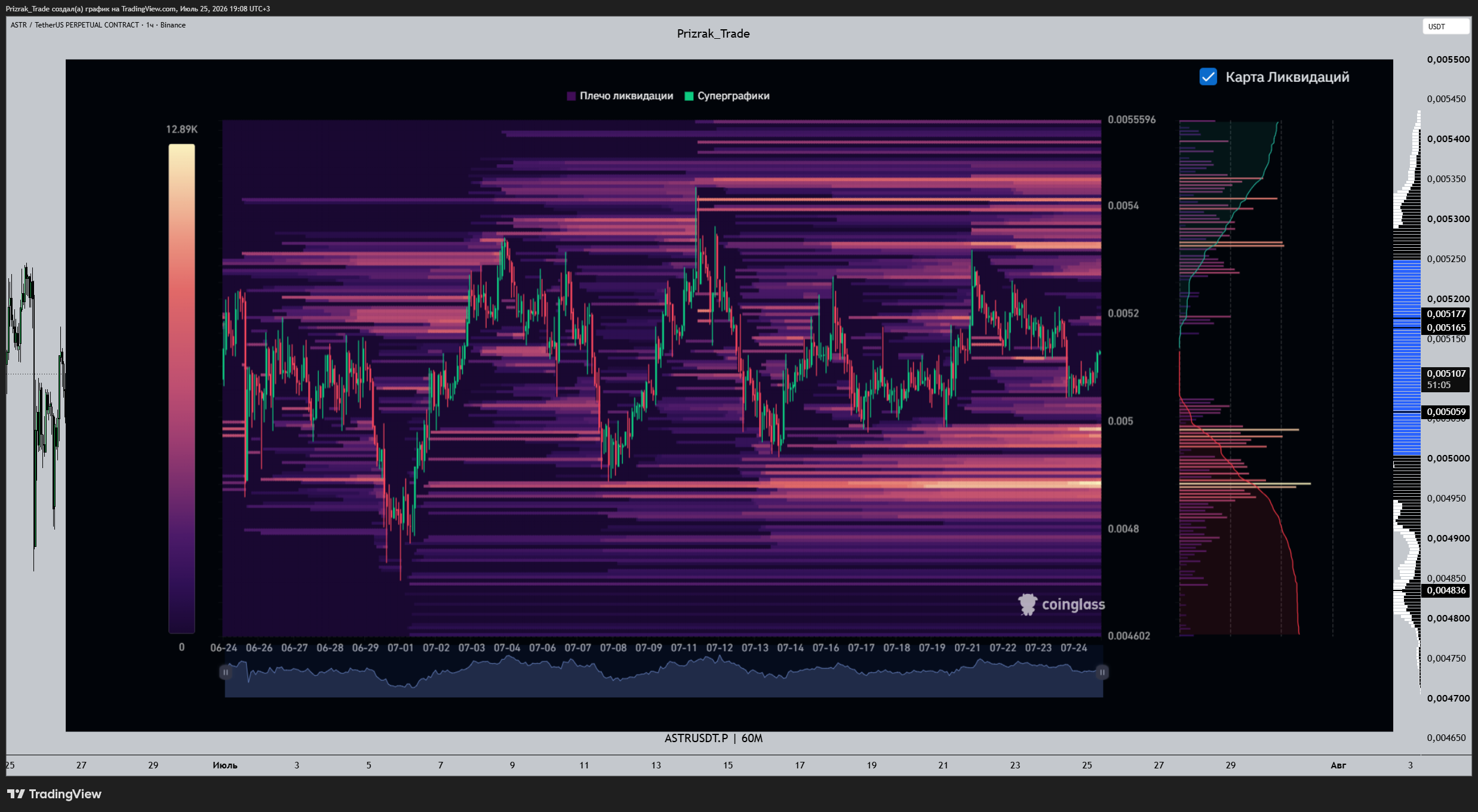This screenshot has height=812, width=1478.
Task: Click the right range slider handle
Action: point(1102,672)
